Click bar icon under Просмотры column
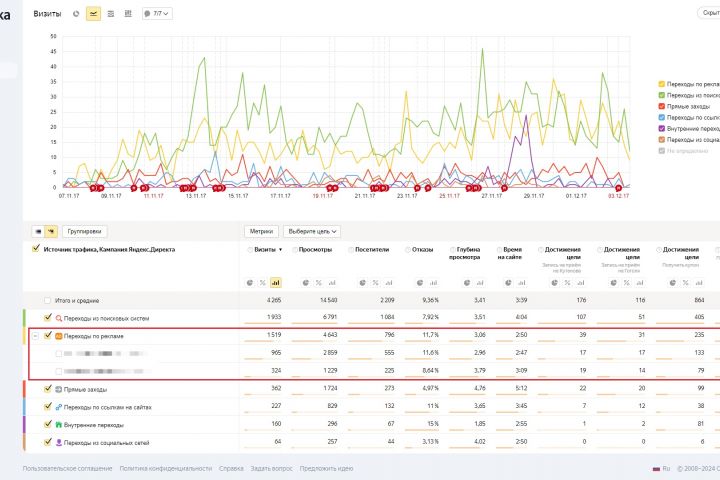The image size is (720, 480). click(332, 282)
